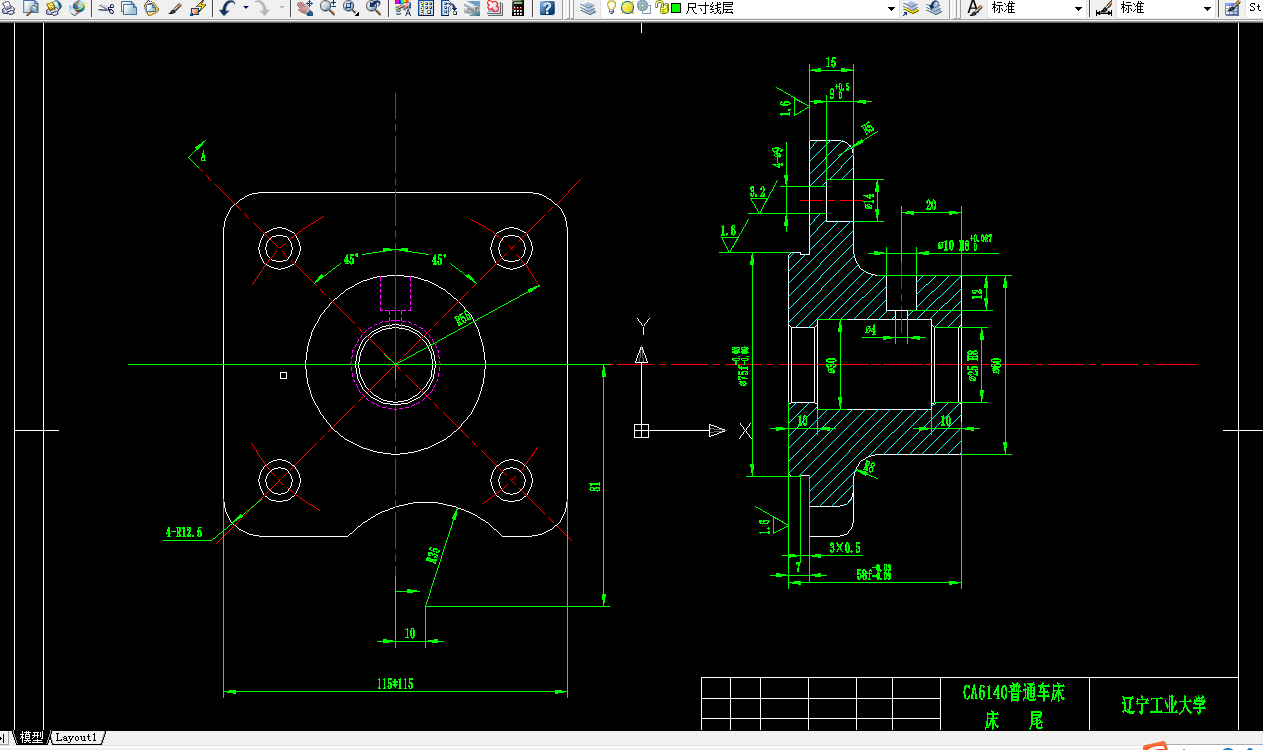Image resolution: width=1263 pixels, height=750 pixels.
Task: Open the text style 标准 dropdown
Action: click(x=1078, y=8)
